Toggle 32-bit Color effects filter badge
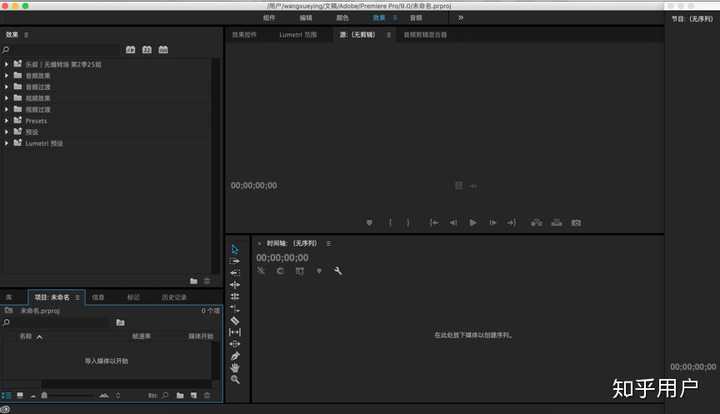 [147, 50]
